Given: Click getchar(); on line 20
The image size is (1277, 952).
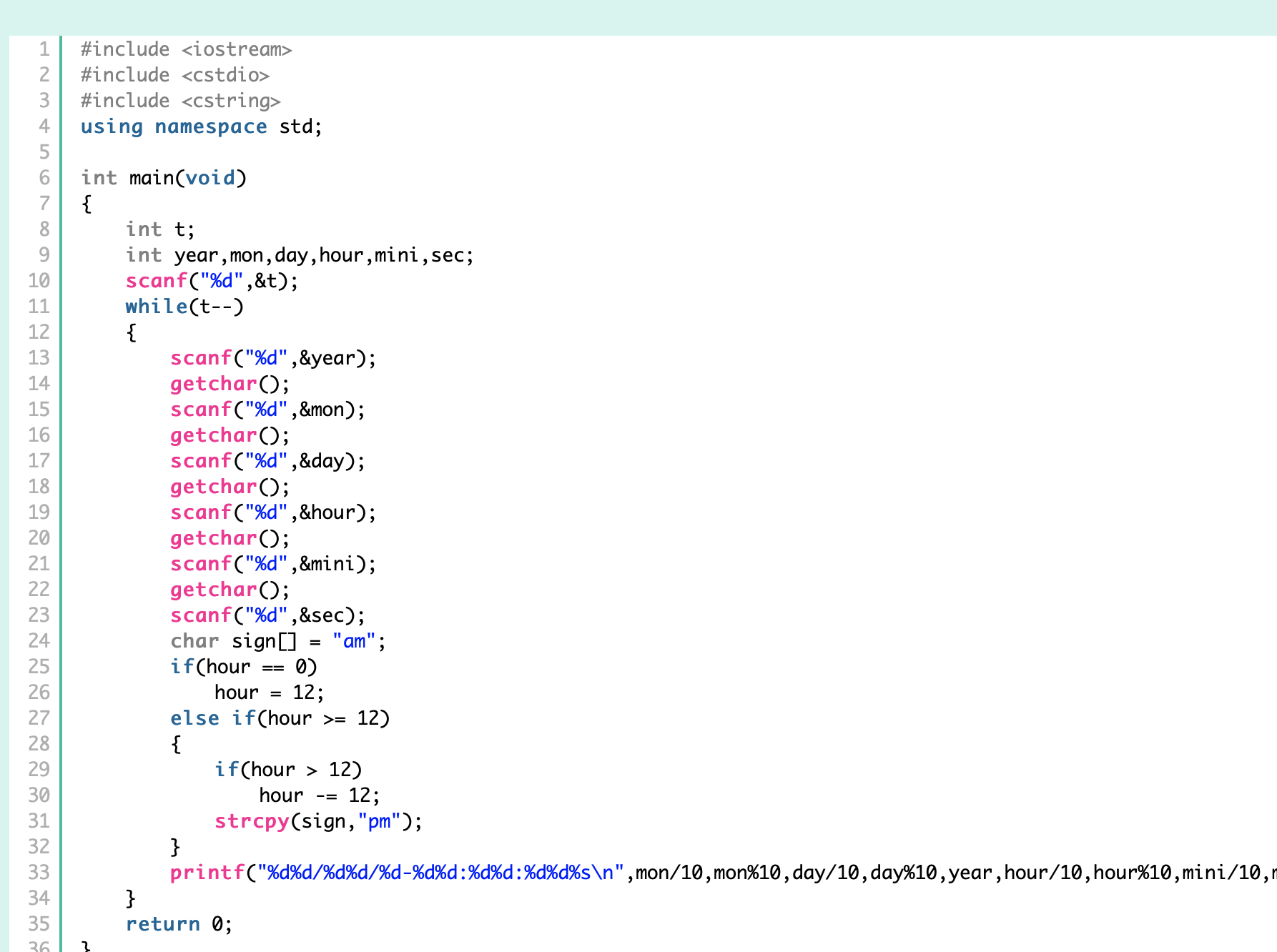Looking at the screenshot, I should pyautogui.click(x=230, y=538).
